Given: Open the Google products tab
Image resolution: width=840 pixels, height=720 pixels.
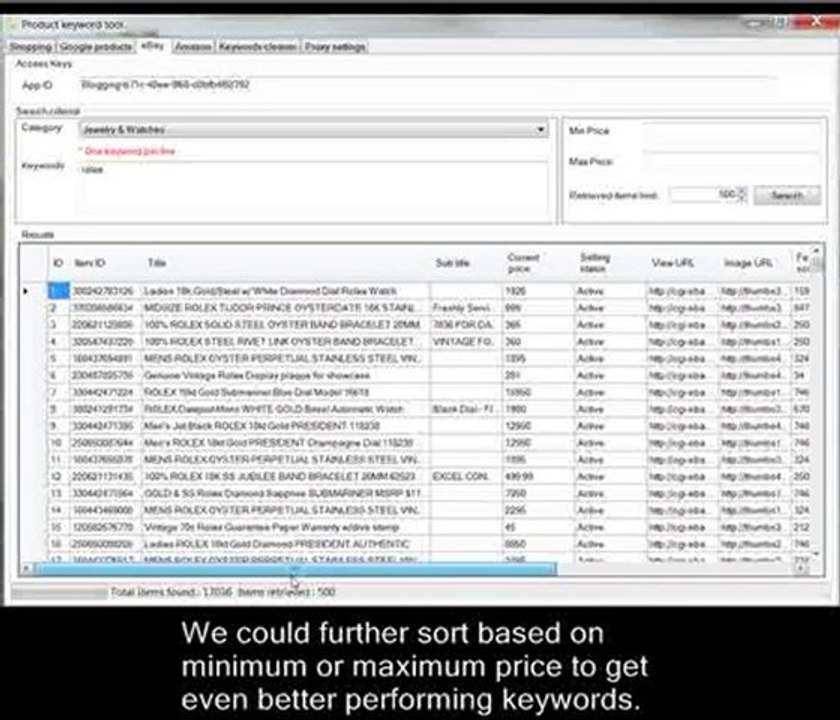Looking at the screenshot, I should pos(96,47).
